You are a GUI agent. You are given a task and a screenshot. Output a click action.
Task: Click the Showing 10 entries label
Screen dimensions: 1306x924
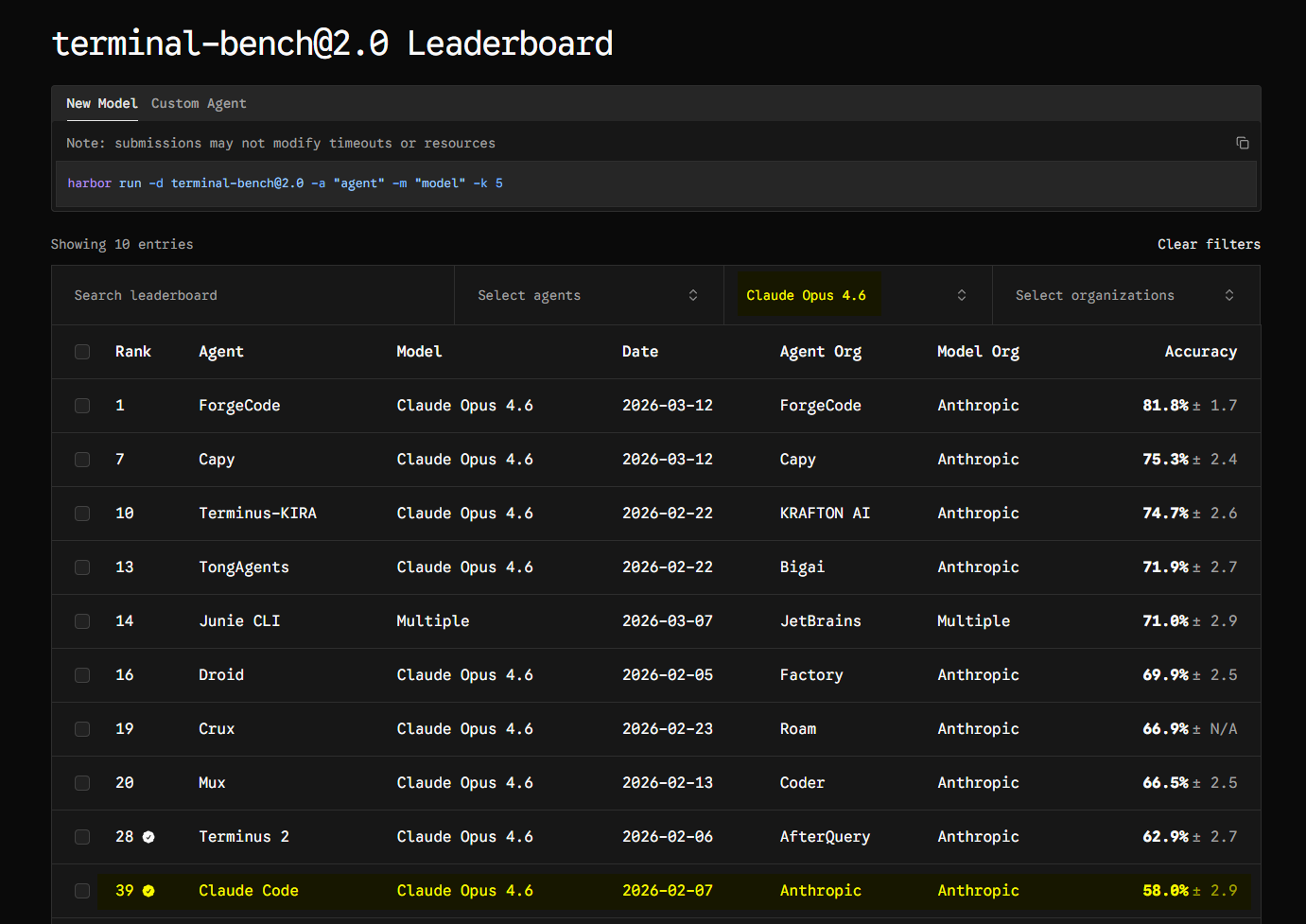(122, 244)
